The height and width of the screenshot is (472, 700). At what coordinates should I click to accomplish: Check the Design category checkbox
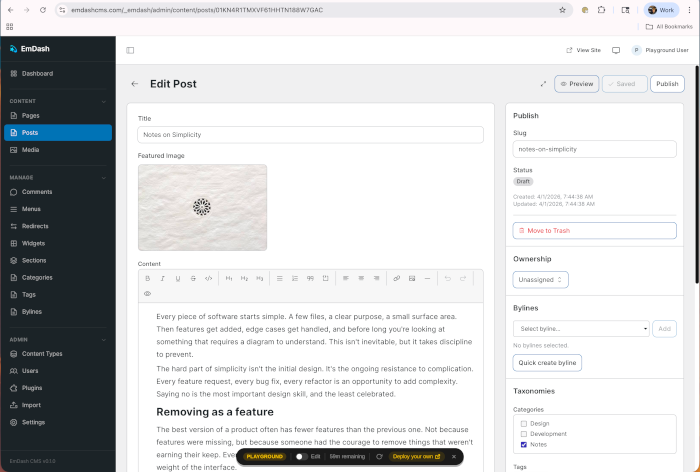[x=524, y=423]
